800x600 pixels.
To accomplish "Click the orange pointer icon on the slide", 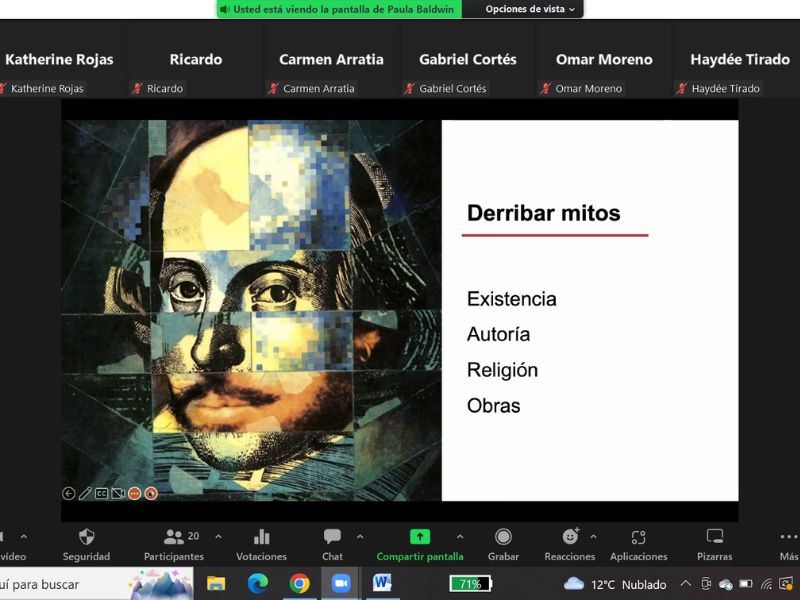I will (x=151, y=493).
